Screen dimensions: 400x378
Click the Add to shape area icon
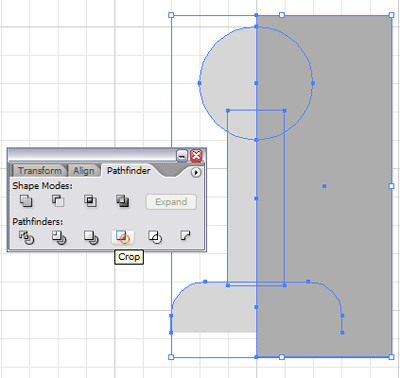coord(26,201)
